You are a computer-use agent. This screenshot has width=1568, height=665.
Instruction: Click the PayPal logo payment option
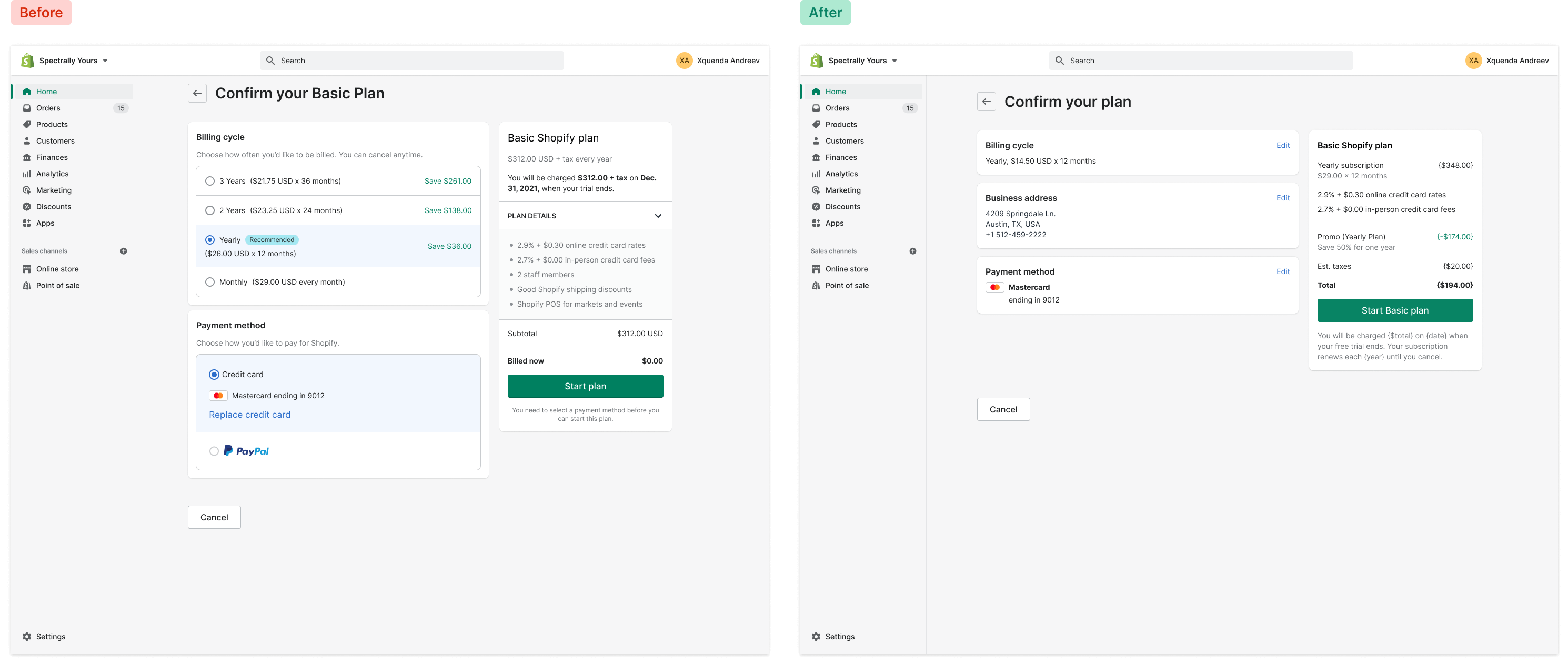[x=246, y=451]
